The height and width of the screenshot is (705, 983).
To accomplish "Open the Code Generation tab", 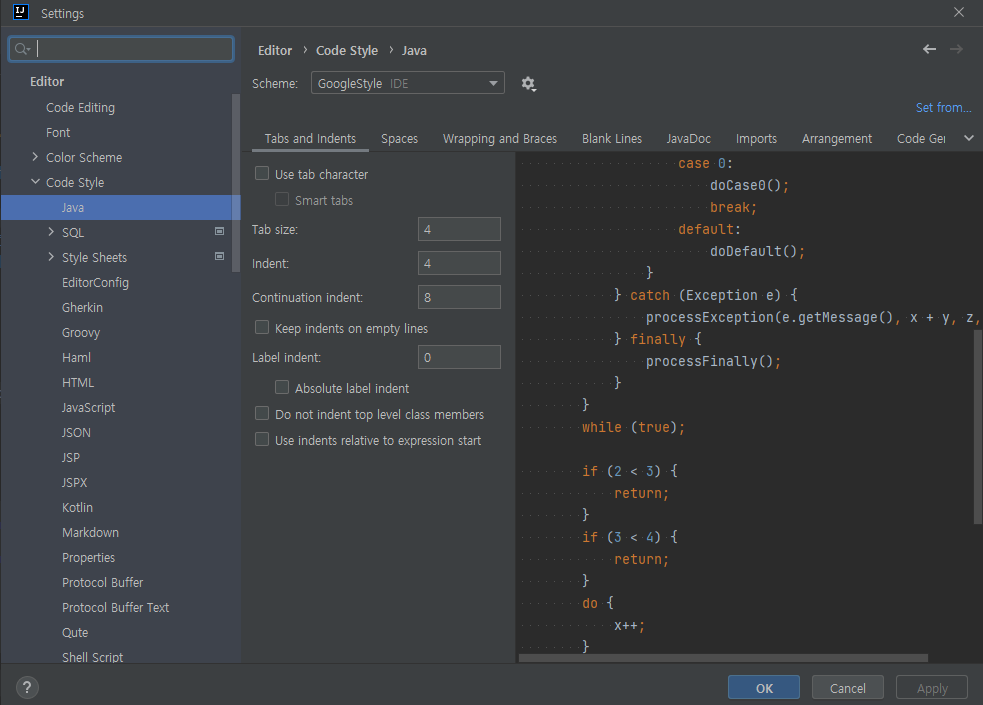I will (x=922, y=138).
